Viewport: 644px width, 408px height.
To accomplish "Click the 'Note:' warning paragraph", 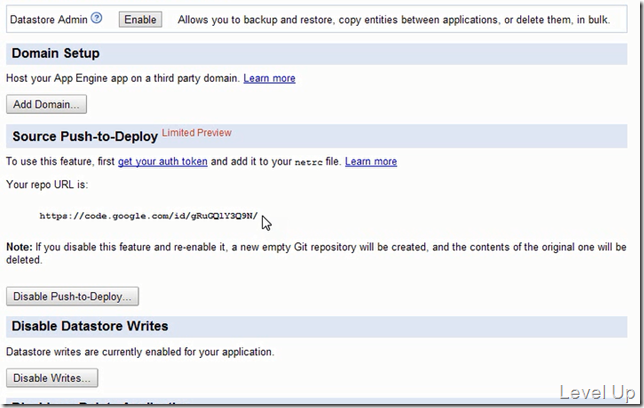I will point(316,254).
